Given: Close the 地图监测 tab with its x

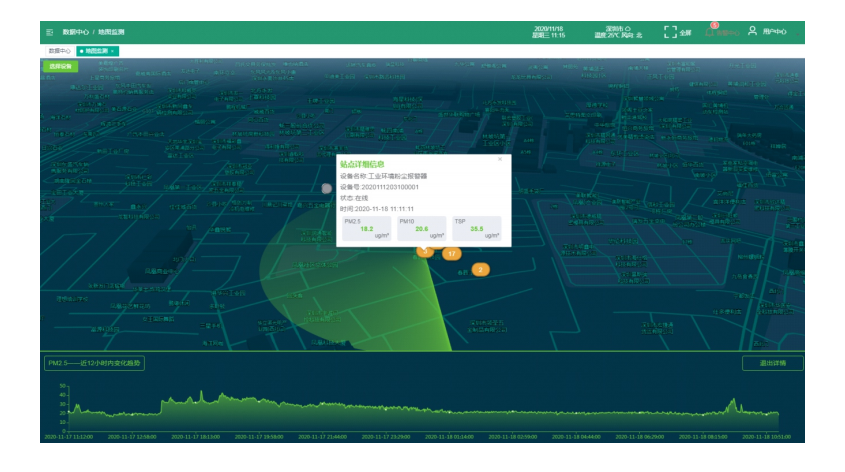Looking at the screenshot, I should 113,50.
